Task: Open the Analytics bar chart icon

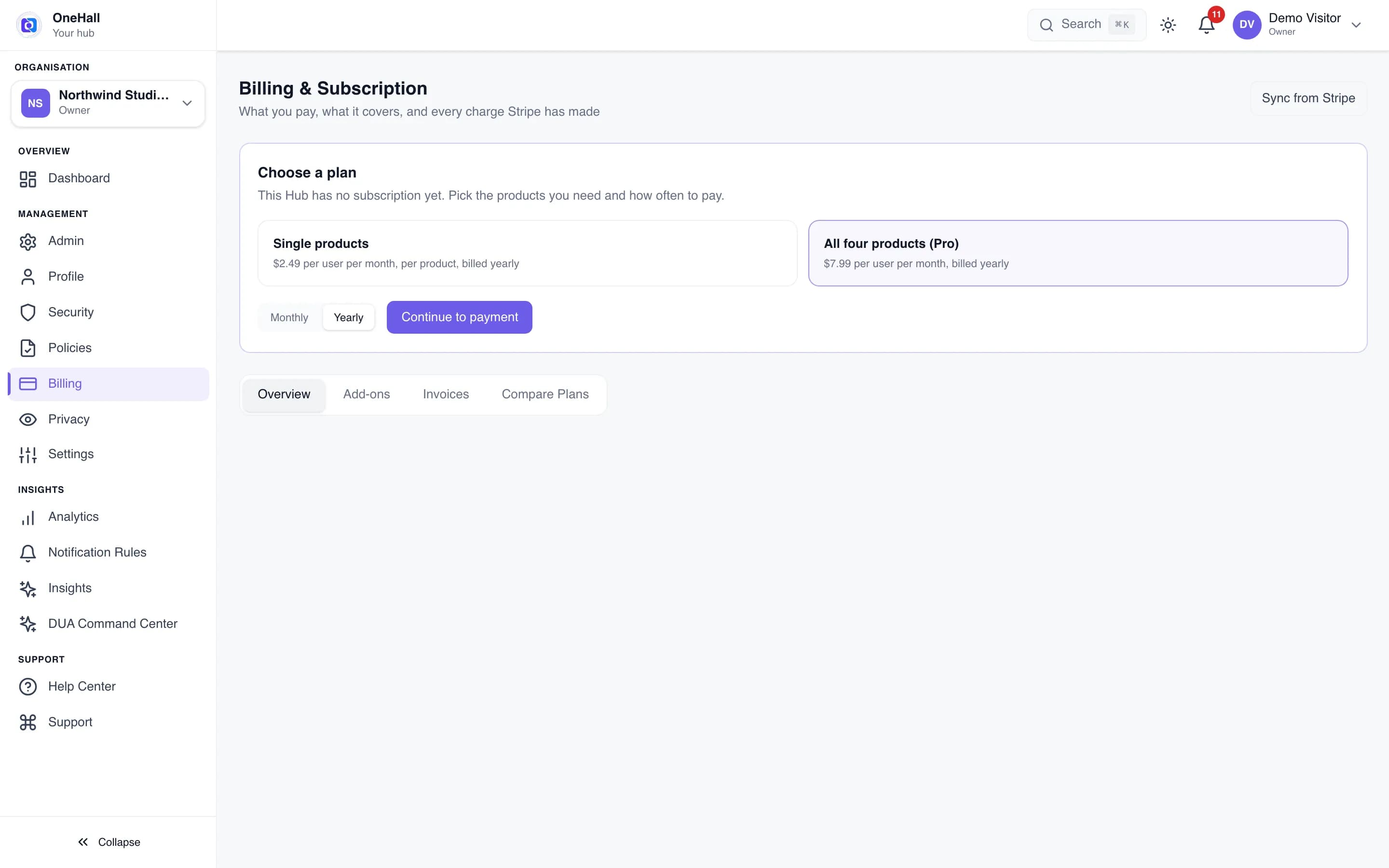Action: pyautogui.click(x=27, y=517)
